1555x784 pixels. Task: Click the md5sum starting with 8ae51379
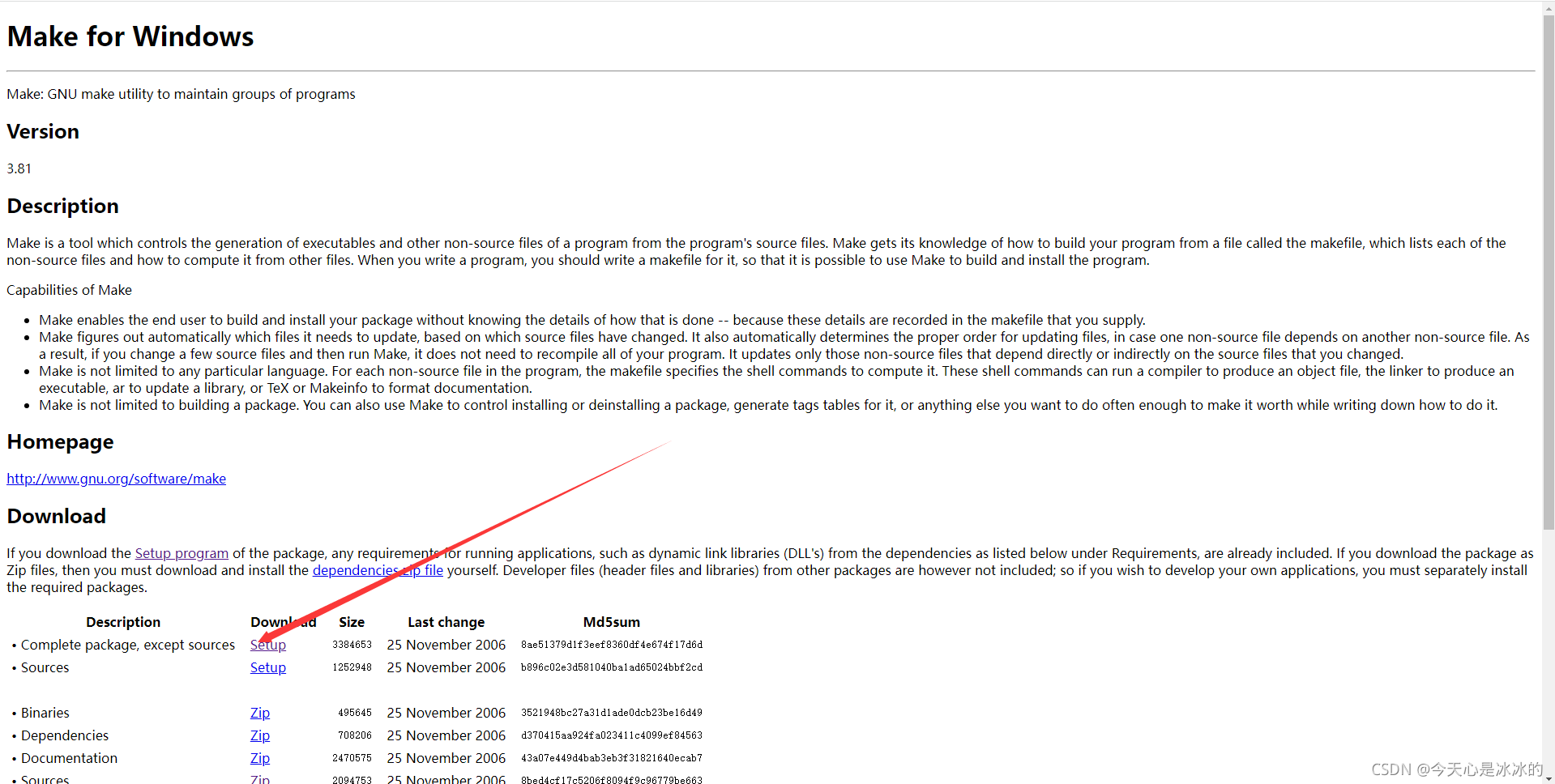pos(612,645)
